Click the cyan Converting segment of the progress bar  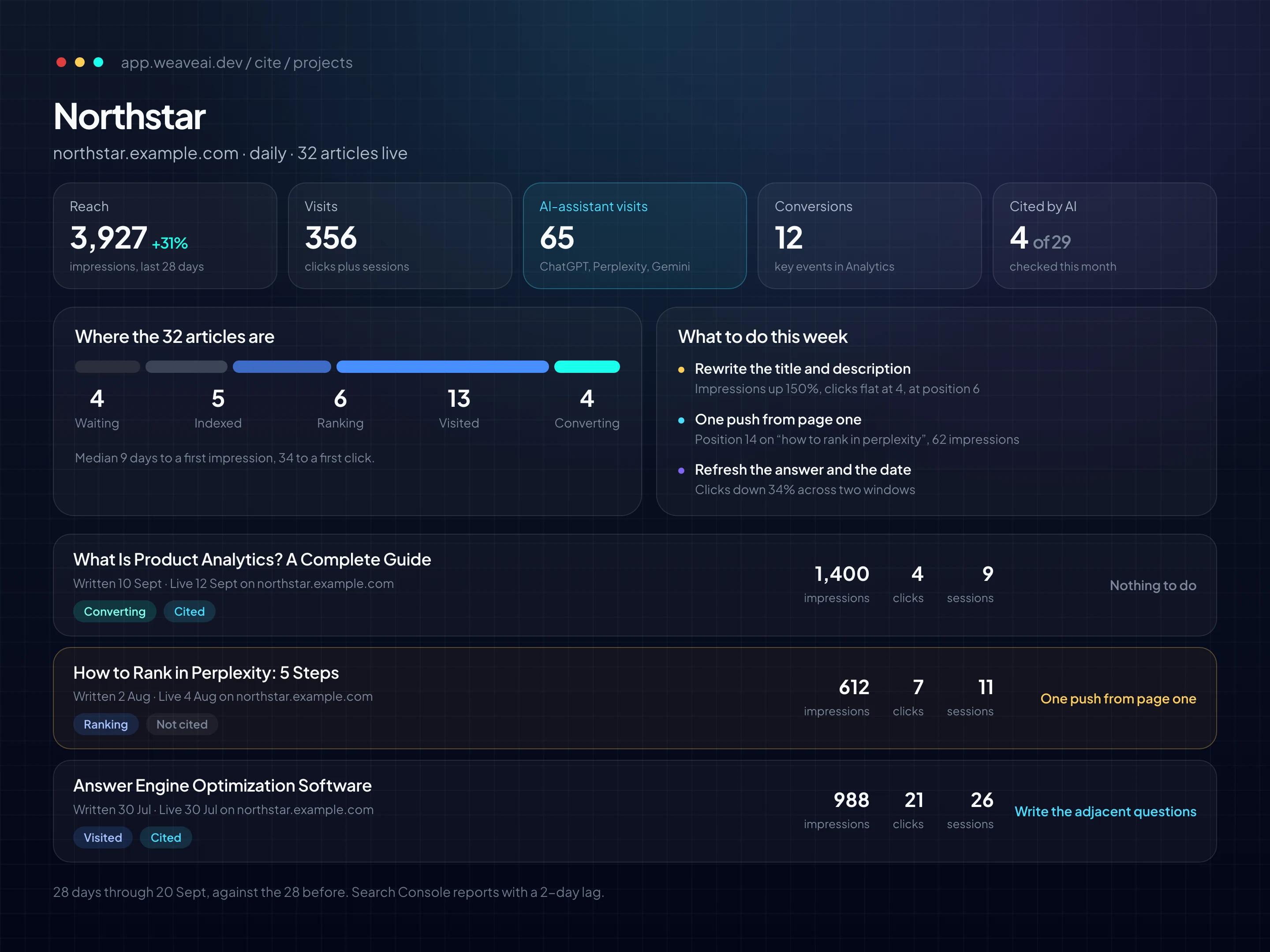pos(587,367)
